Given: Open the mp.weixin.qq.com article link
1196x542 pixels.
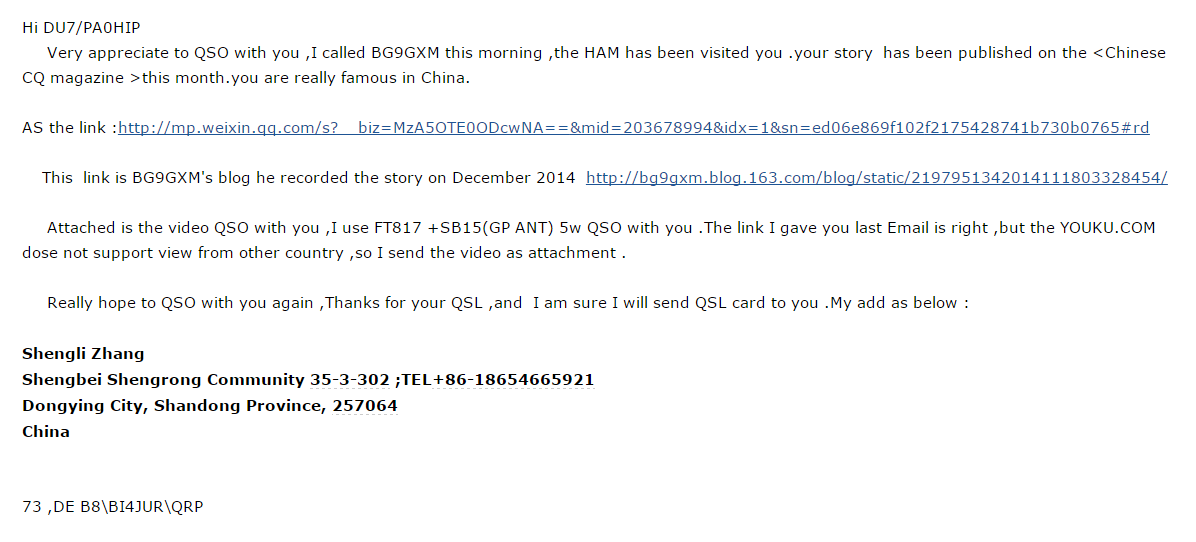Looking at the screenshot, I should click(634, 128).
